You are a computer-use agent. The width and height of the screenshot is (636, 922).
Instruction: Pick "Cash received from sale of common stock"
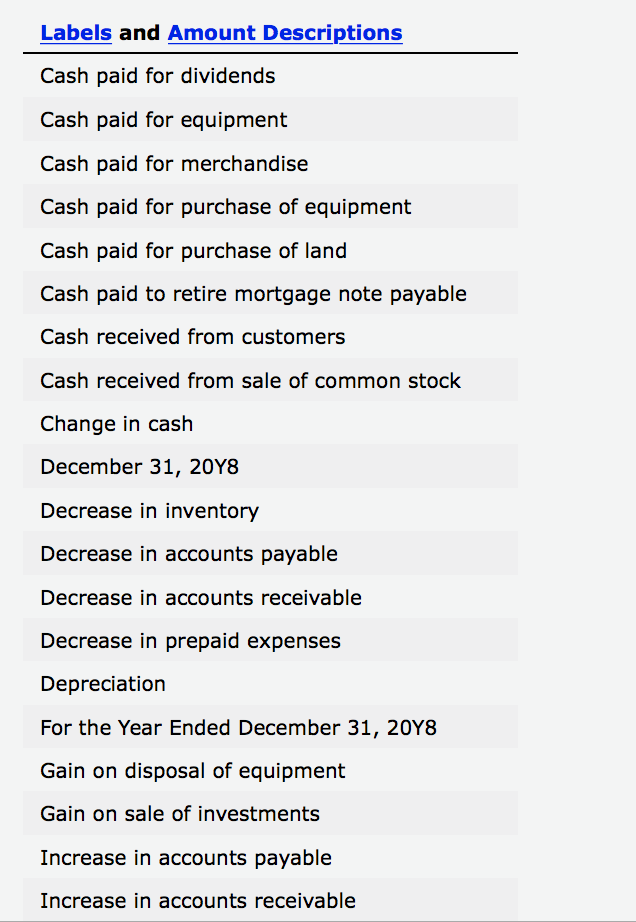click(251, 381)
